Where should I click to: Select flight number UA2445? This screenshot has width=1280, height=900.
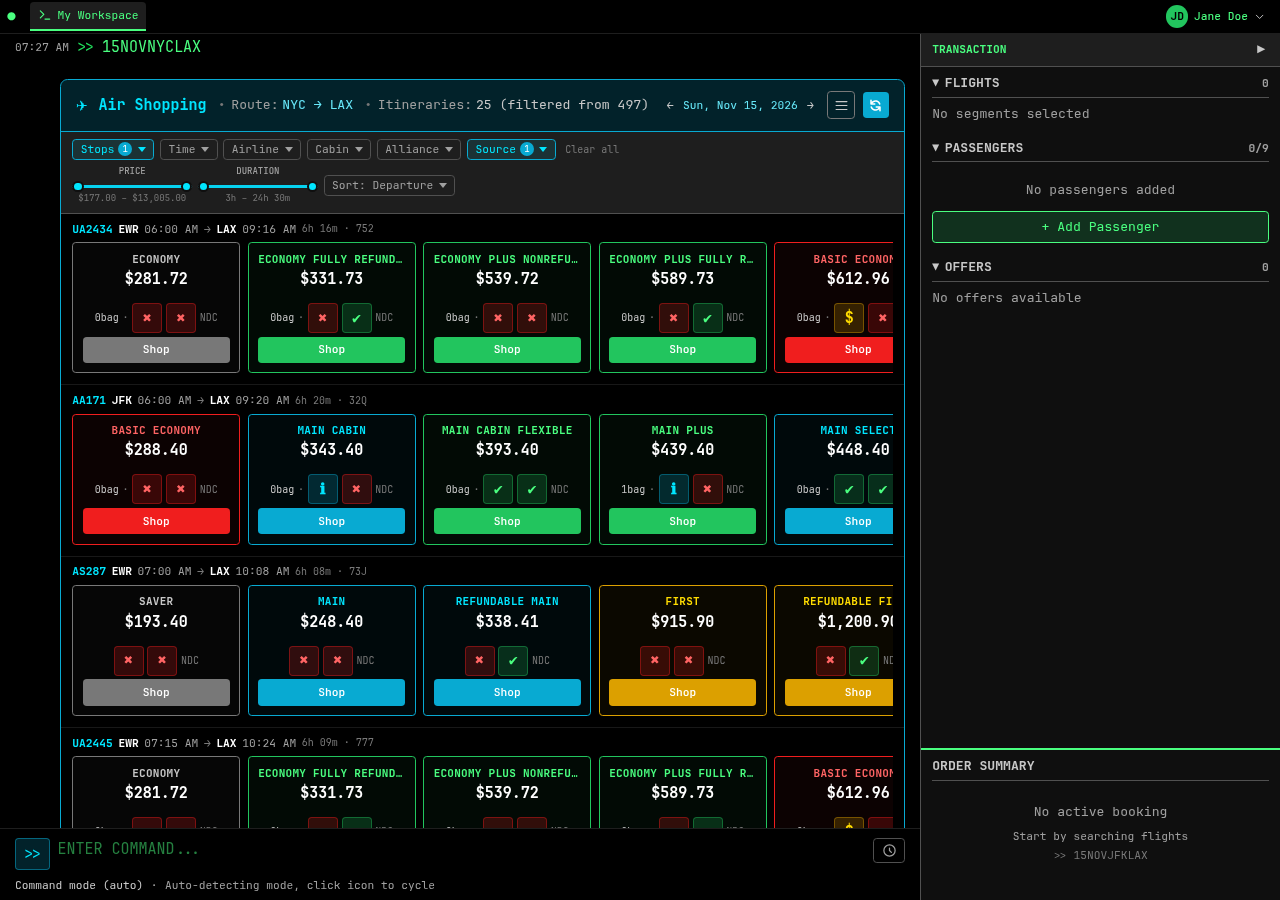pos(92,743)
